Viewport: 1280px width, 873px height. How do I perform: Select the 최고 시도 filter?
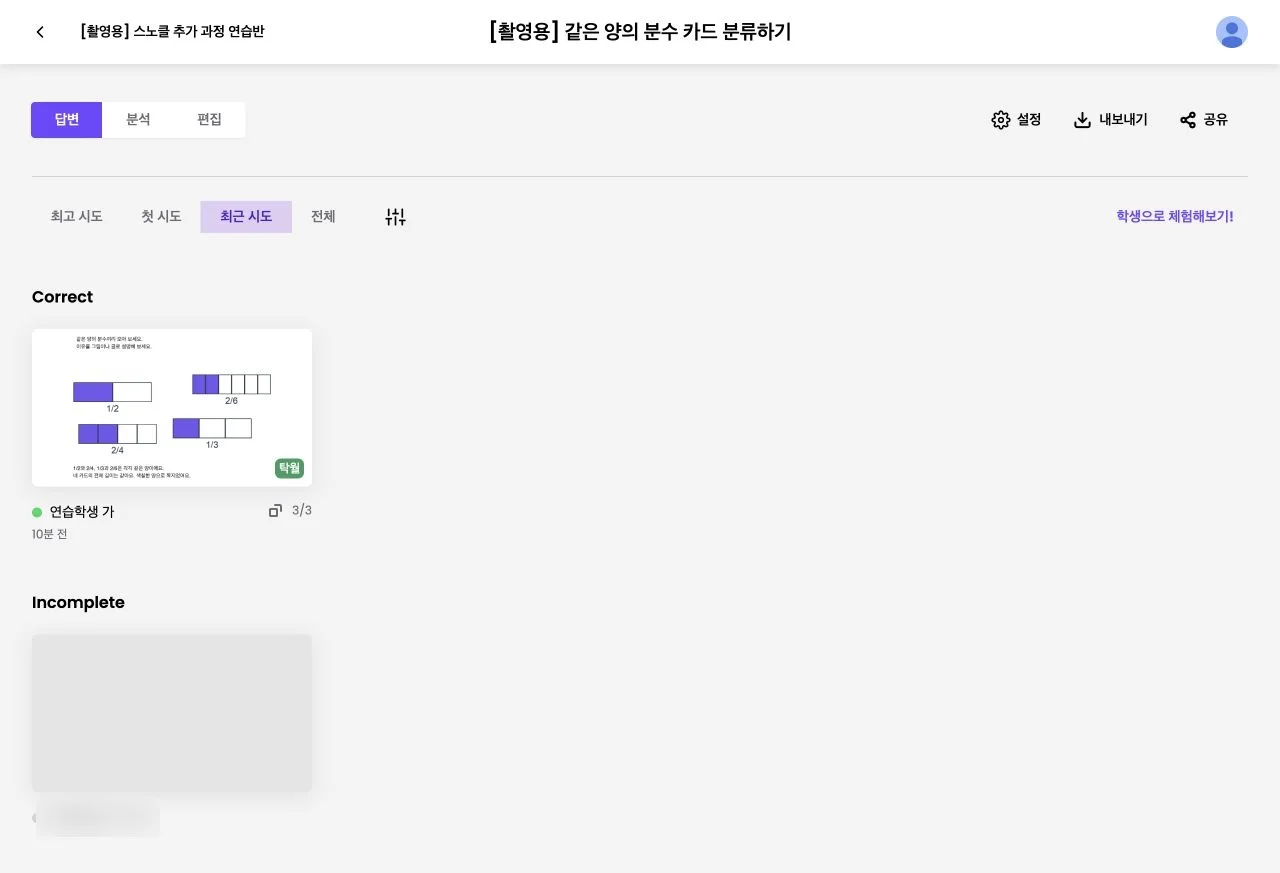tap(77, 217)
